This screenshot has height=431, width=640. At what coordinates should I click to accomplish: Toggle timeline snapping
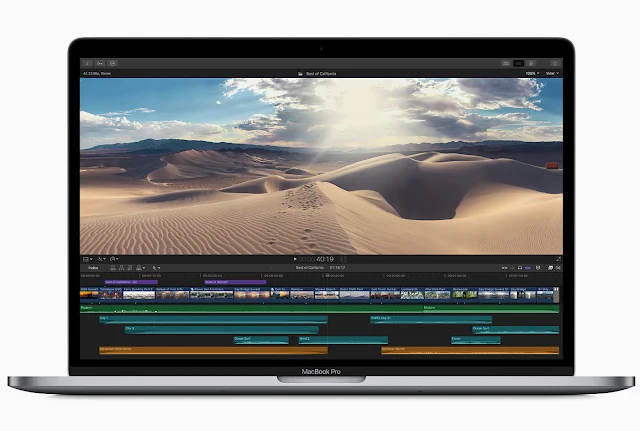[528, 268]
